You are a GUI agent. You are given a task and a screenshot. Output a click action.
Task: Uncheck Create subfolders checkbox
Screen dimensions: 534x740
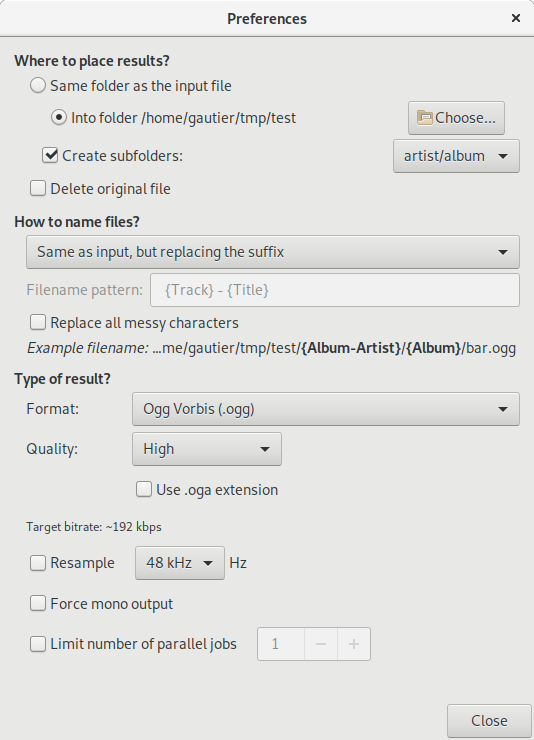[50, 155]
